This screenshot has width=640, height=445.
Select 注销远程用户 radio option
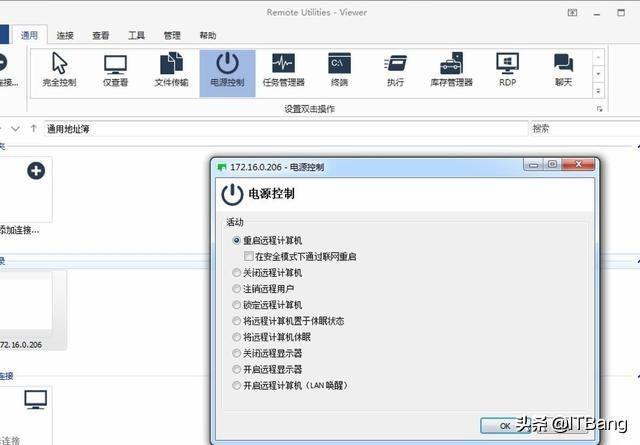click(236, 289)
